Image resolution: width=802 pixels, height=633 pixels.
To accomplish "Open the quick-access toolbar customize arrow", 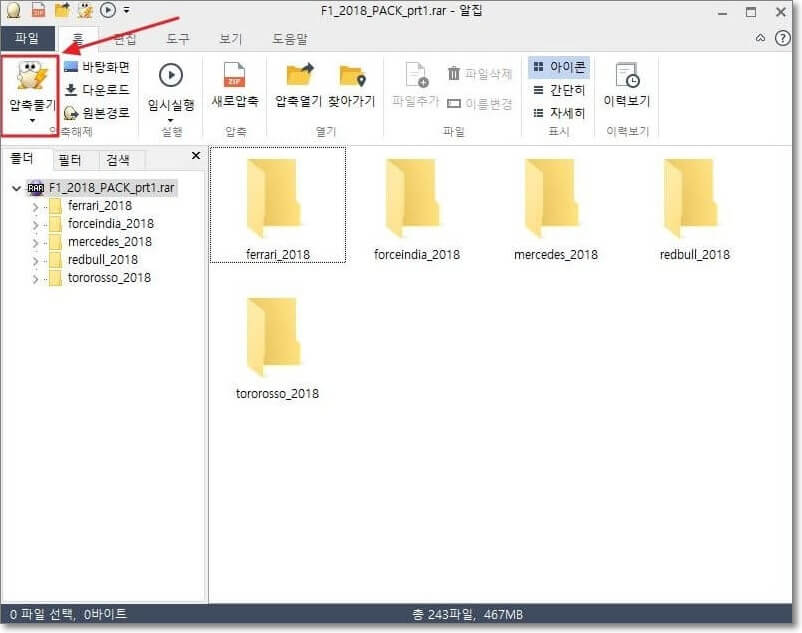I will click(126, 10).
